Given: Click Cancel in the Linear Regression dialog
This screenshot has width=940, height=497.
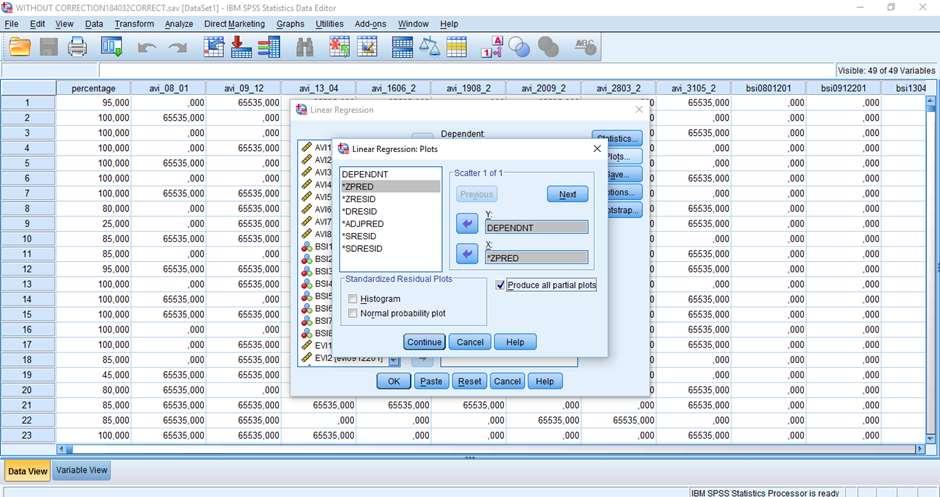Looking at the screenshot, I should tap(507, 381).
